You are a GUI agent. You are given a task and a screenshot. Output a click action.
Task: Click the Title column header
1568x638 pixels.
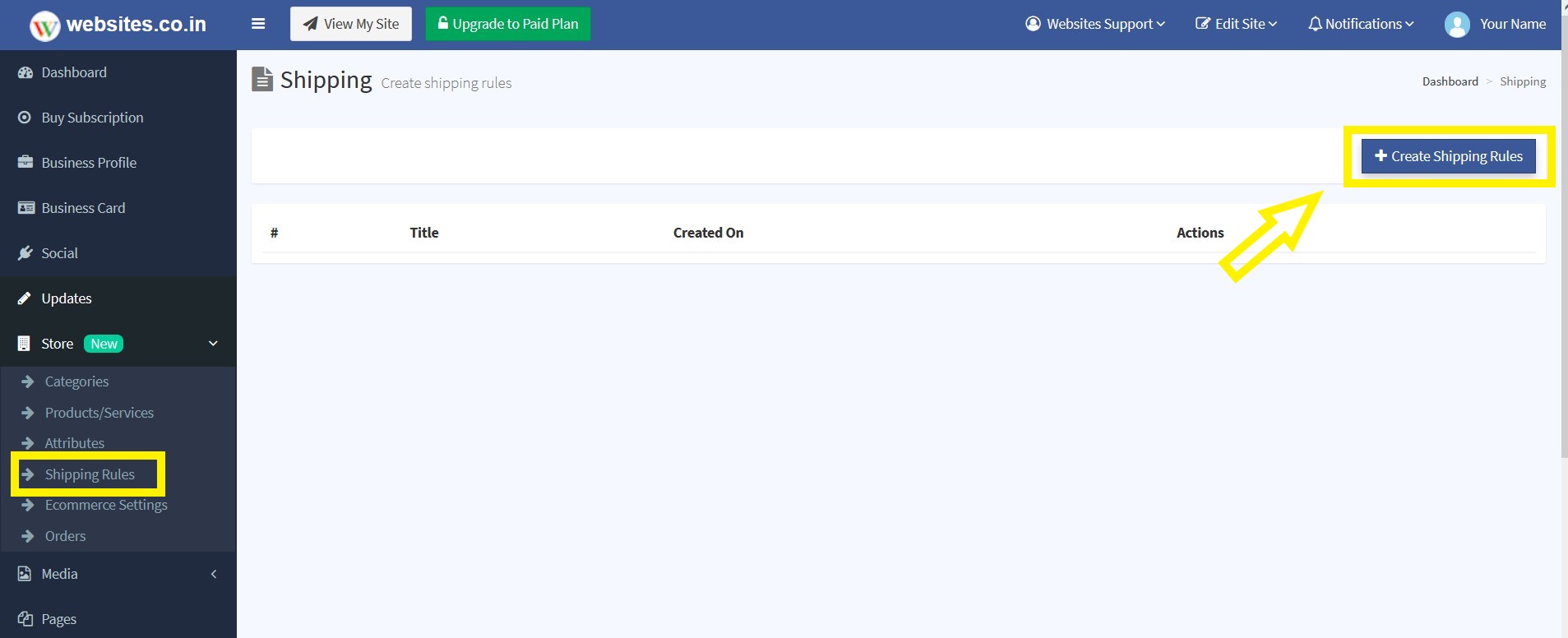[424, 233]
